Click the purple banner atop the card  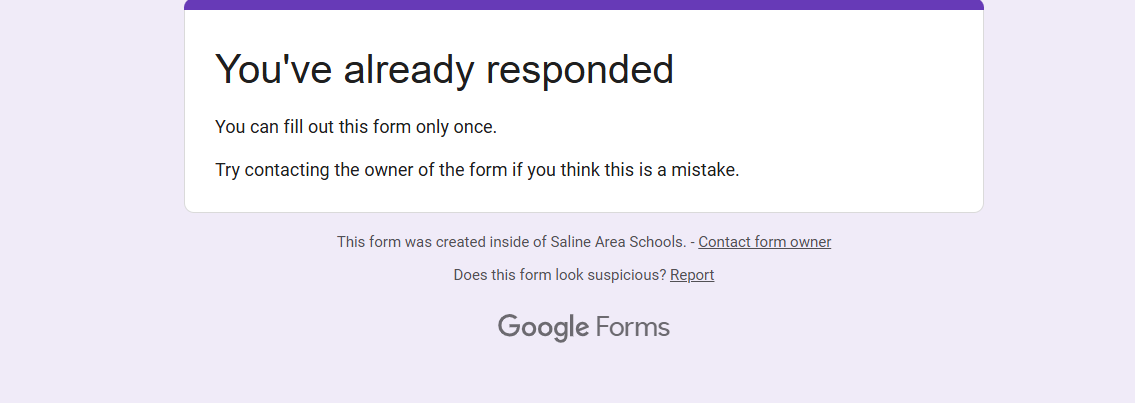(x=584, y=5)
